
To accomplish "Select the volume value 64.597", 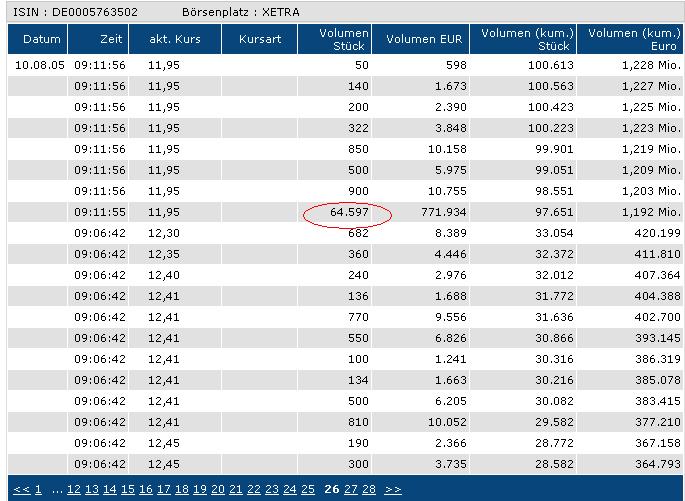I will [349, 212].
